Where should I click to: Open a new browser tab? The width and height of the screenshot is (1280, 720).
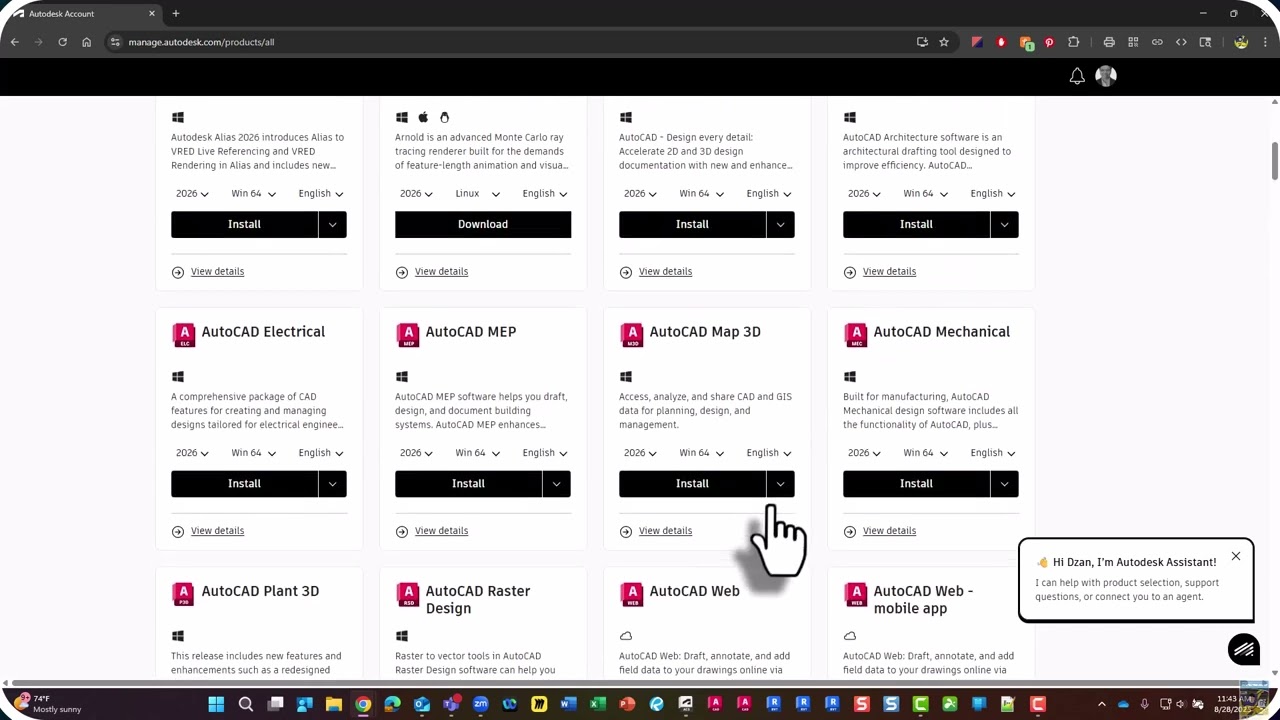[176, 14]
